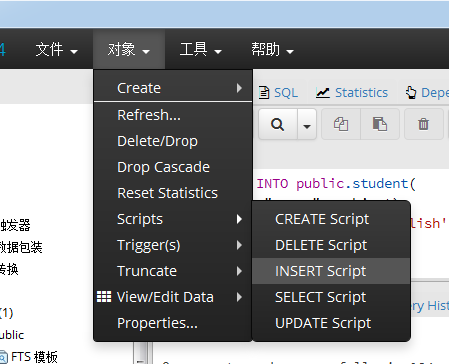This screenshot has width=449, height=364.
Task: Open the Trigger(s) submenu
Action: pos(173,245)
